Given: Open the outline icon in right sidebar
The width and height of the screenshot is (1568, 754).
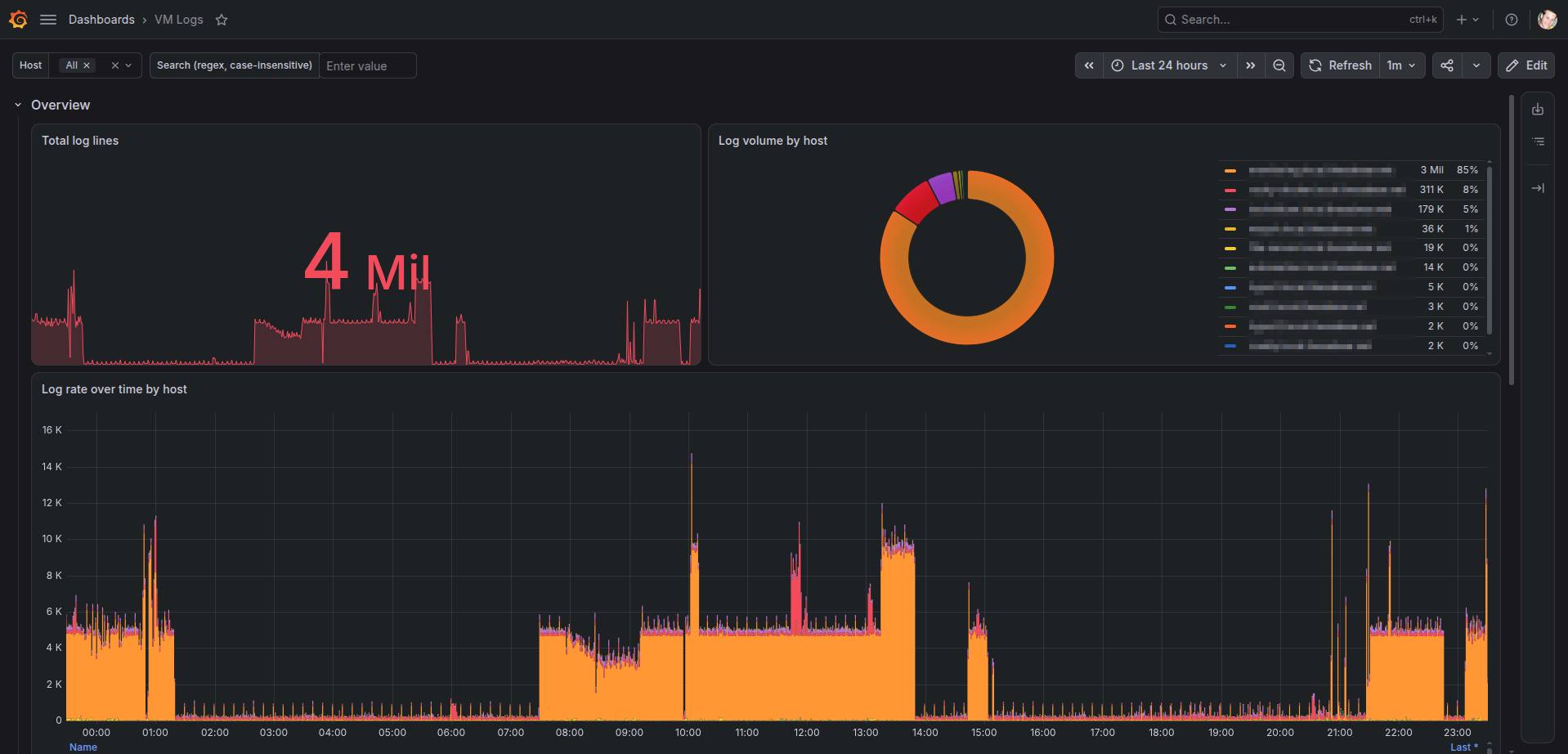Looking at the screenshot, I should point(1538,141).
